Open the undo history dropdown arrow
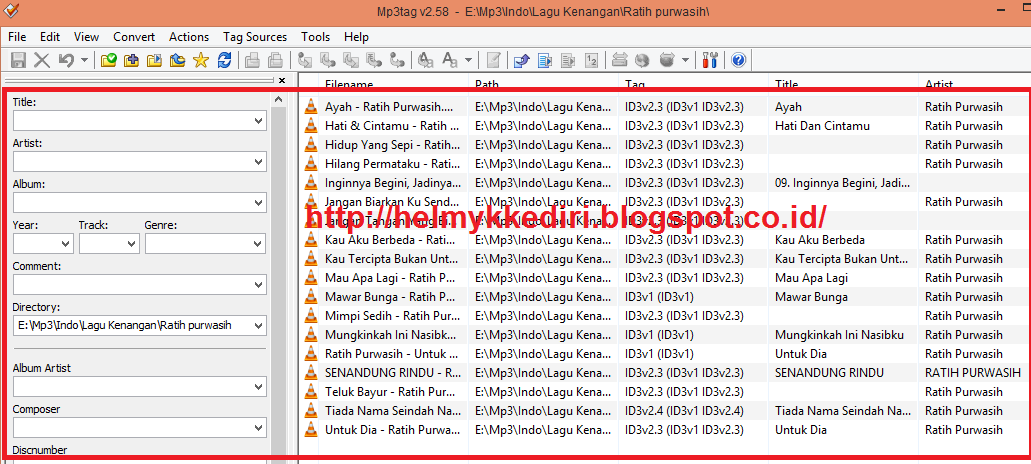The image size is (1031, 464). (84, 60)
